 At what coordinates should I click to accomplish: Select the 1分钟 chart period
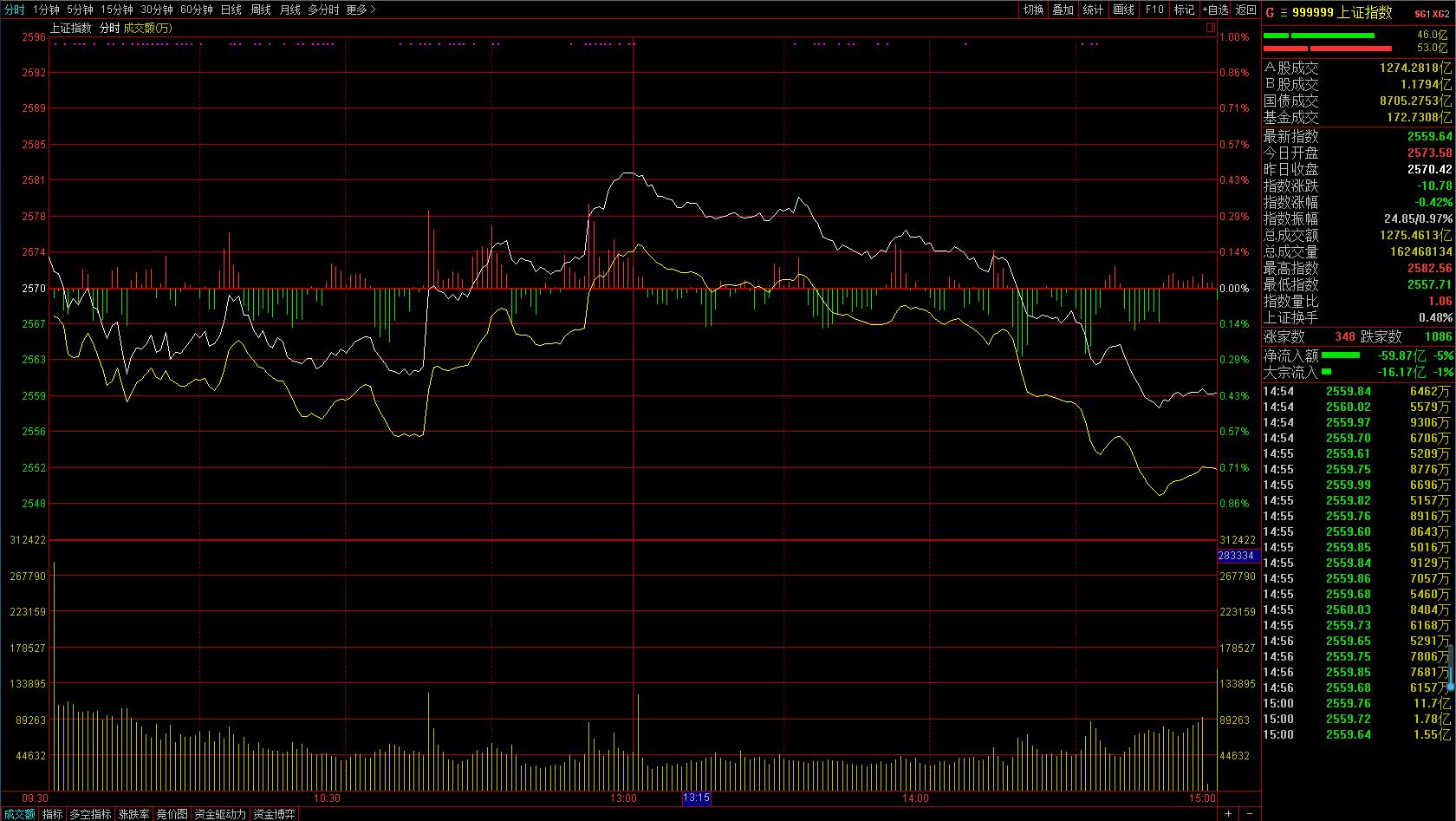(46, 10)
